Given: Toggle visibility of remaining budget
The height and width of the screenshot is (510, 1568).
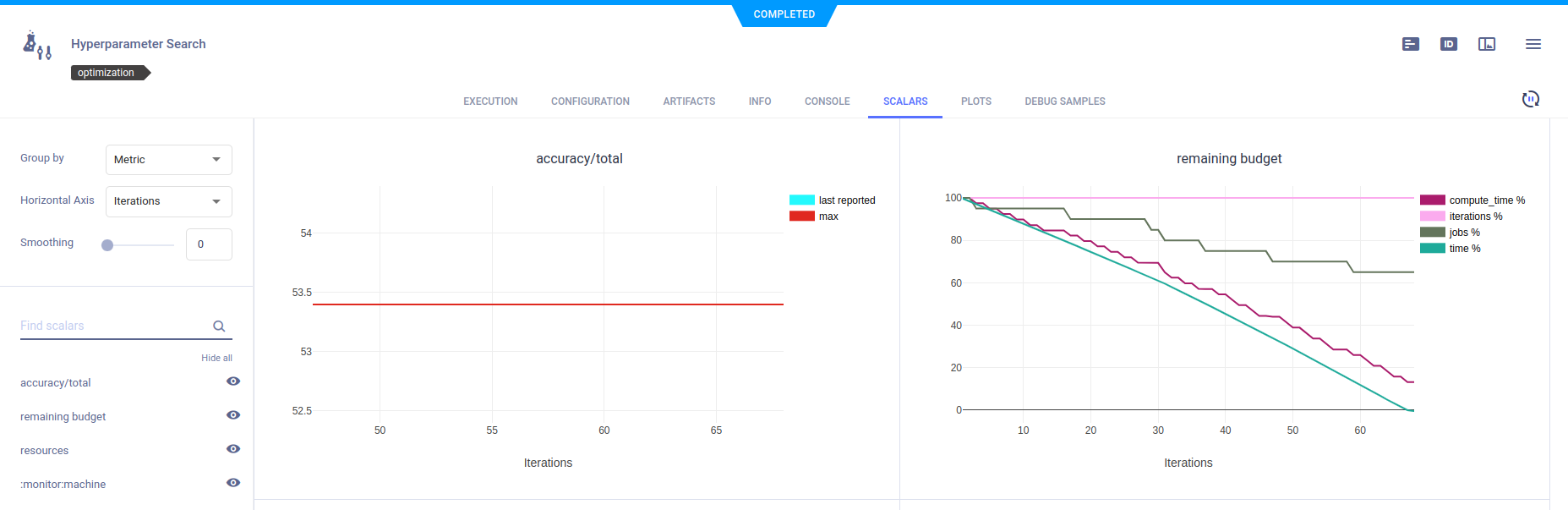Looking at the screenshot, I should coord(233,415).
